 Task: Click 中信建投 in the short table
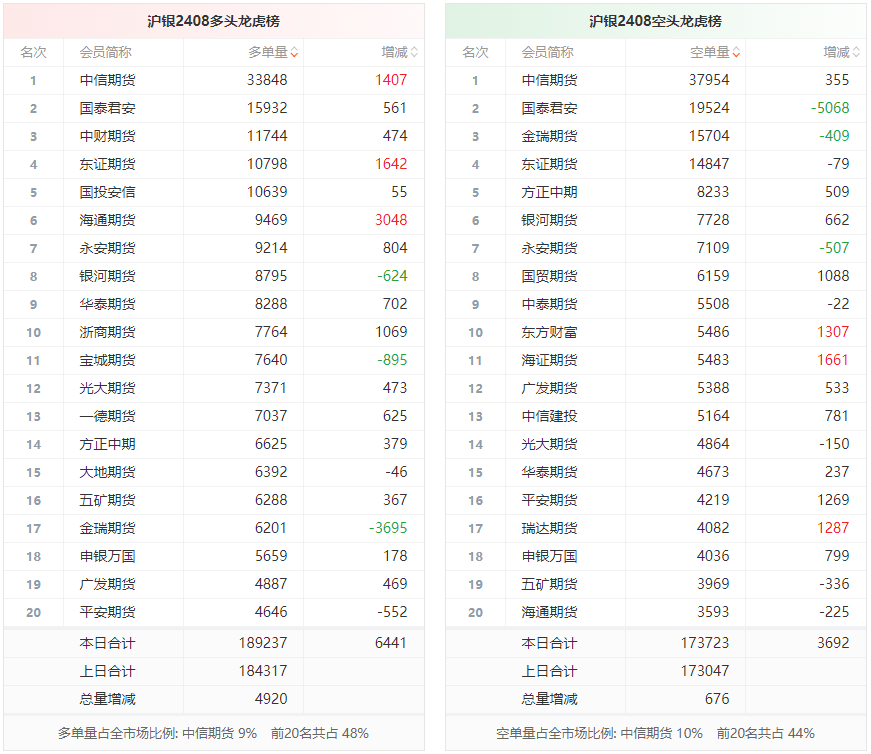click(x=549, y=416)
